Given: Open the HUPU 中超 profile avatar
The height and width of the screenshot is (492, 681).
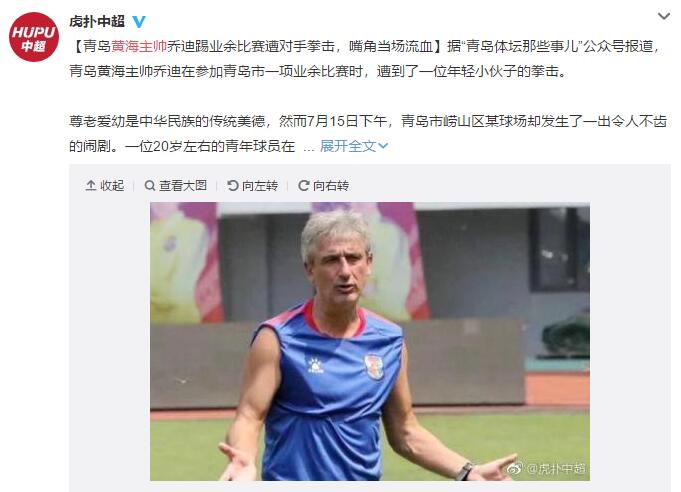Looking at the screenshot, I should click(34, 37).
